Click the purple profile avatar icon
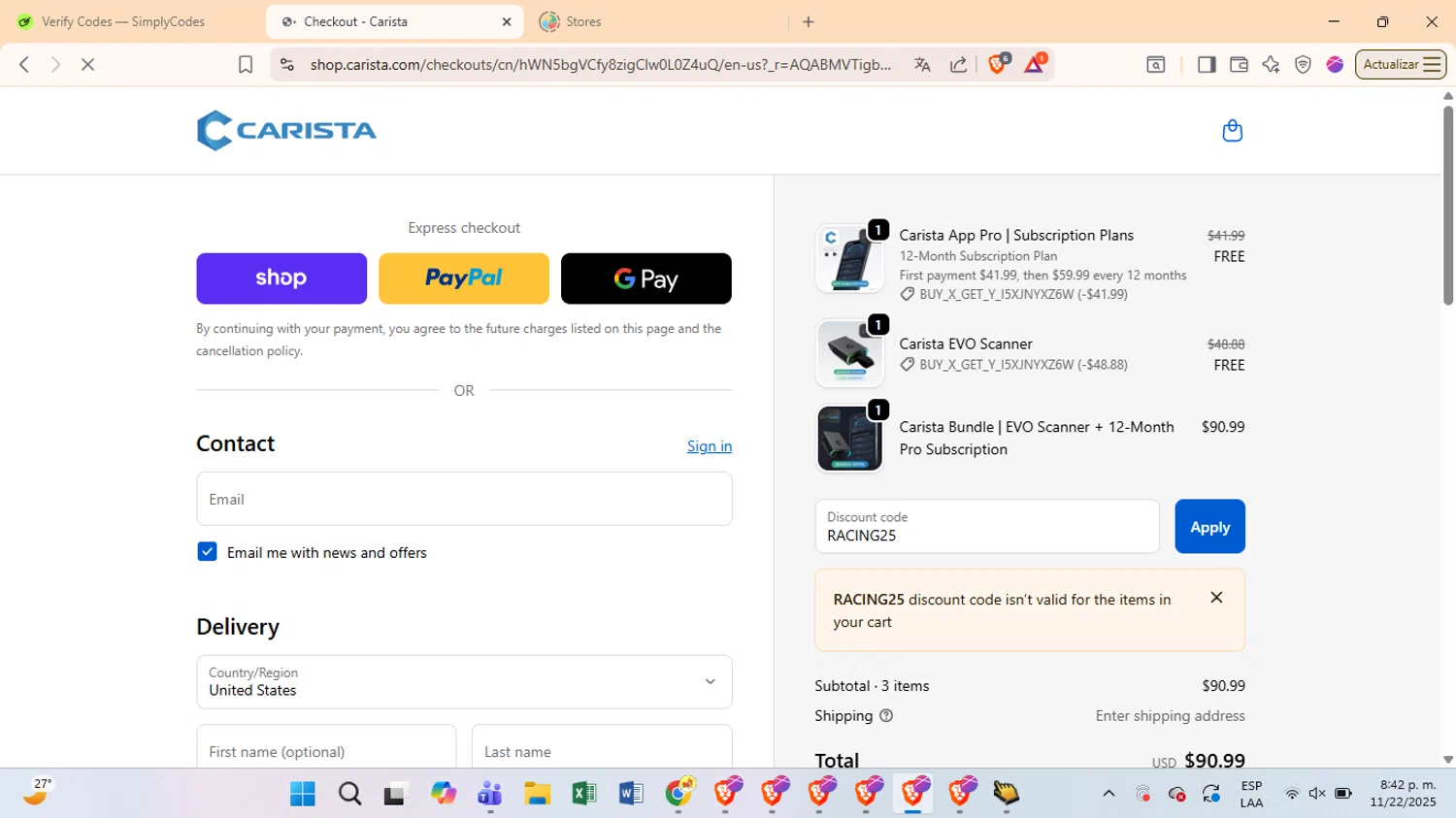The image size is (1456, 818). tap(1335, 64)
